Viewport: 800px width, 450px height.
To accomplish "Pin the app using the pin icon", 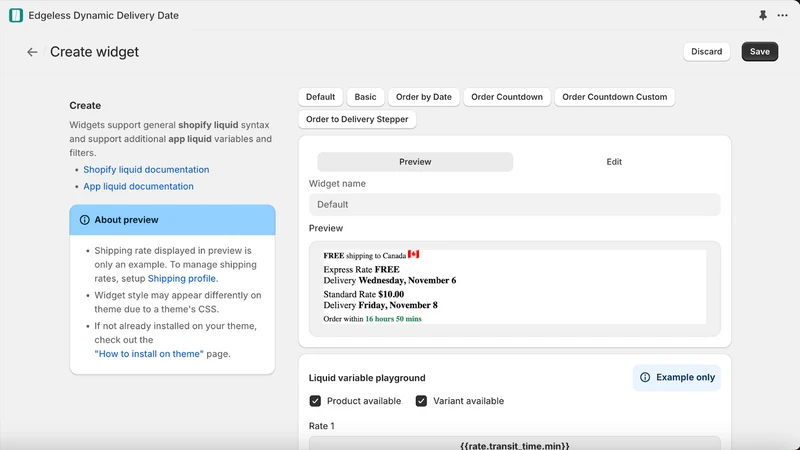I will click(x=763, y=15).
